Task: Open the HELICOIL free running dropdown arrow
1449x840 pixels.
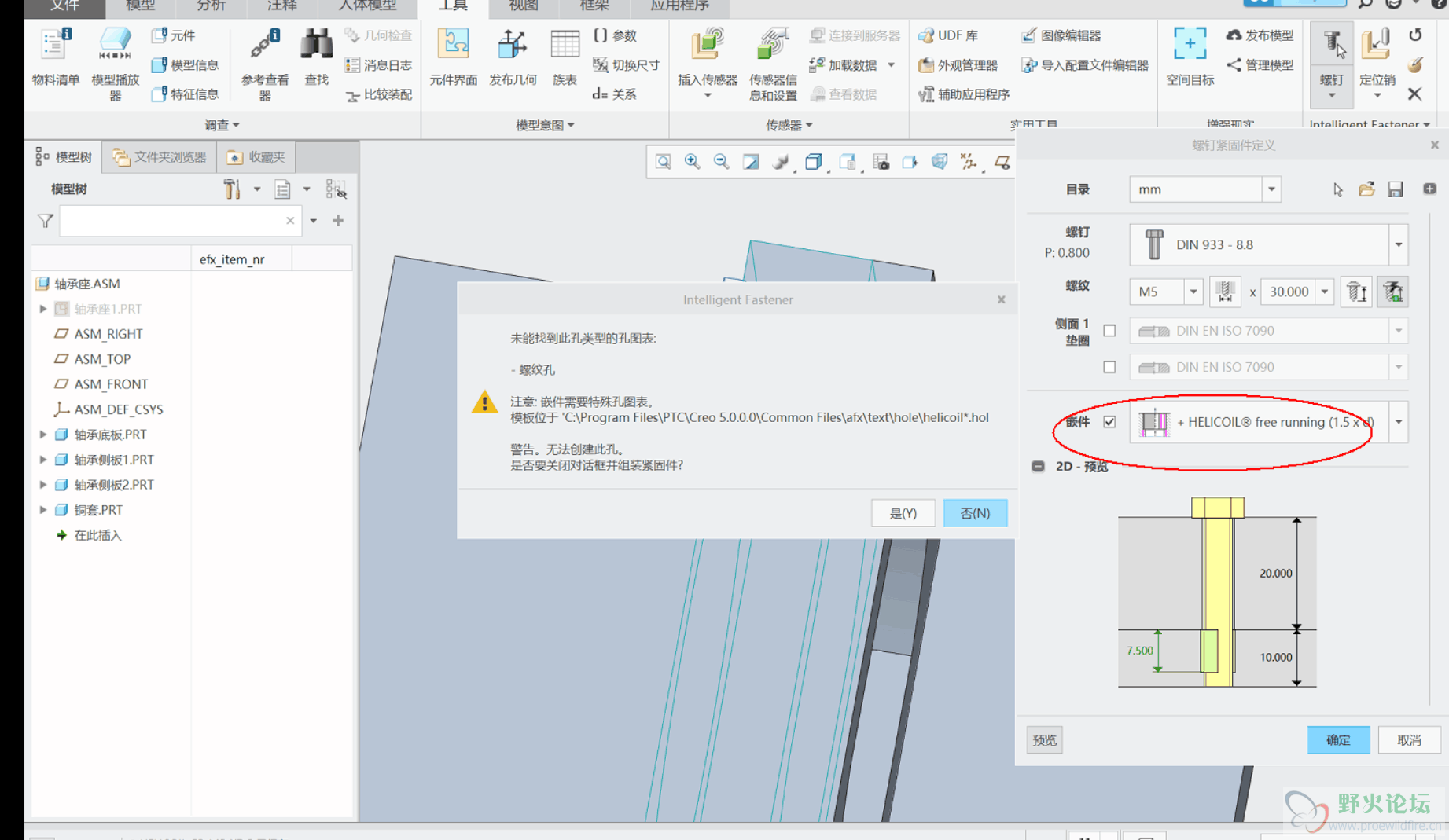Action: (1399, 422)
